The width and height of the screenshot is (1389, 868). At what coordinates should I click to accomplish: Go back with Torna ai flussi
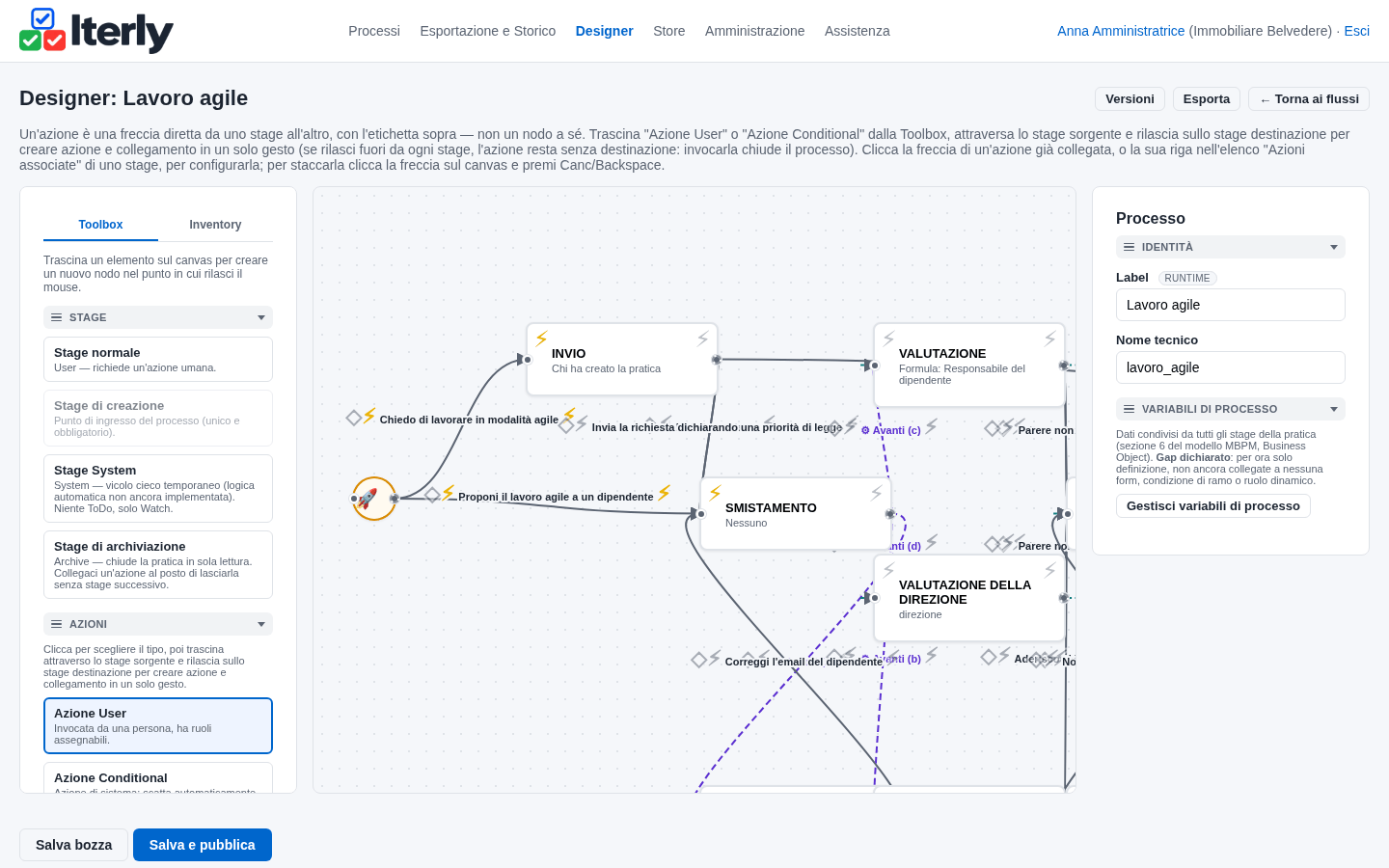pos(1309,99)
